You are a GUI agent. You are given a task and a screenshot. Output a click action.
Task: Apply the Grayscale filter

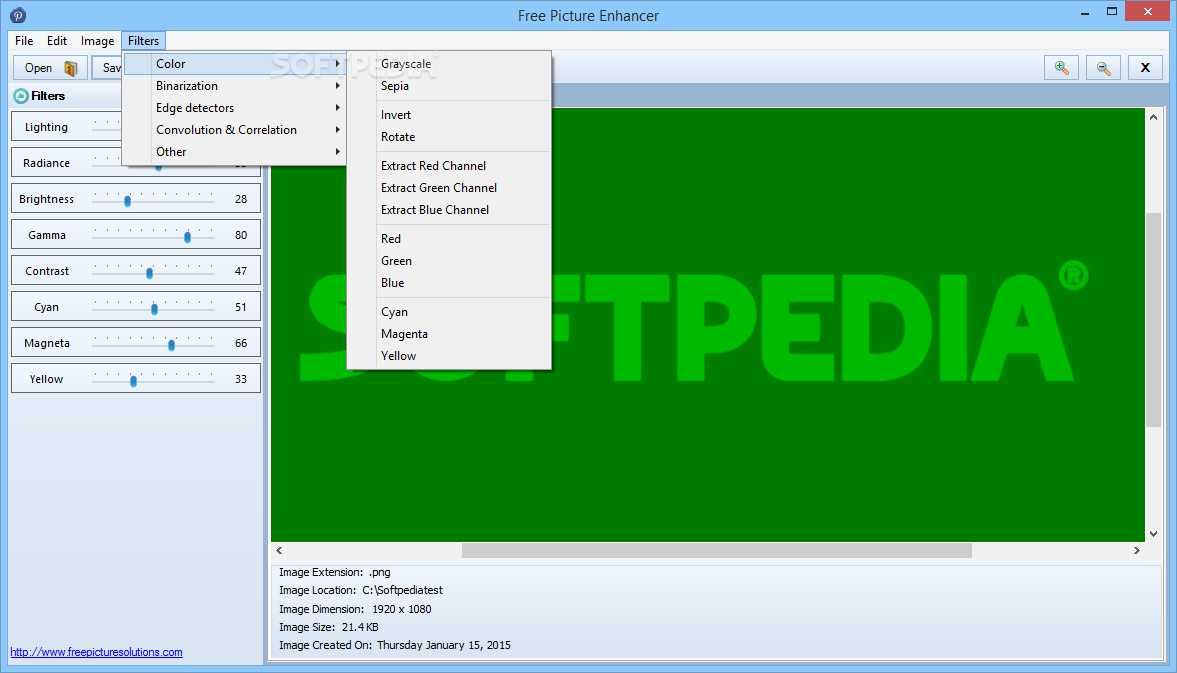click(x=449, y=64)
